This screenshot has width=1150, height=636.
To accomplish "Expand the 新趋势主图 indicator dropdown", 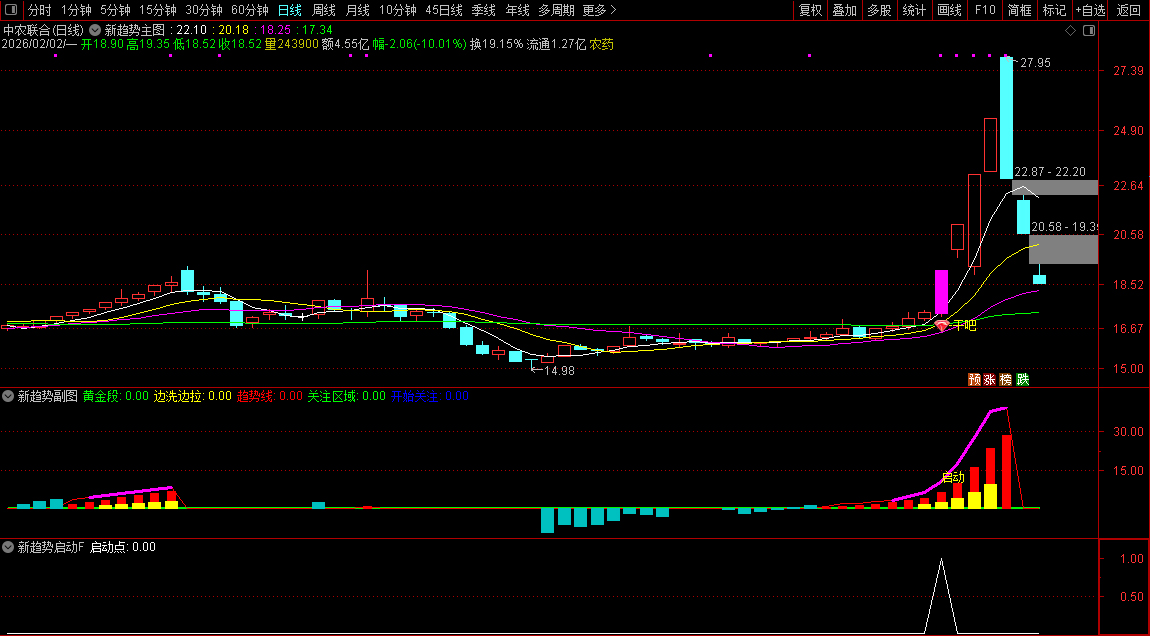I will coord(95,30).
